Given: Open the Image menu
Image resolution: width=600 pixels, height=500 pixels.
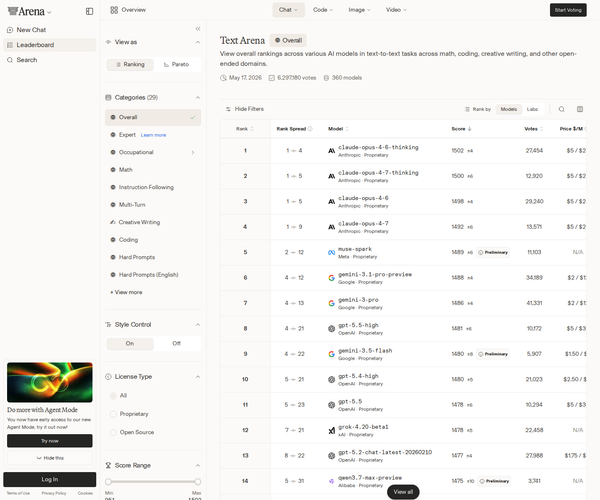Looking at the screenshot, I should tap(359, 10).
